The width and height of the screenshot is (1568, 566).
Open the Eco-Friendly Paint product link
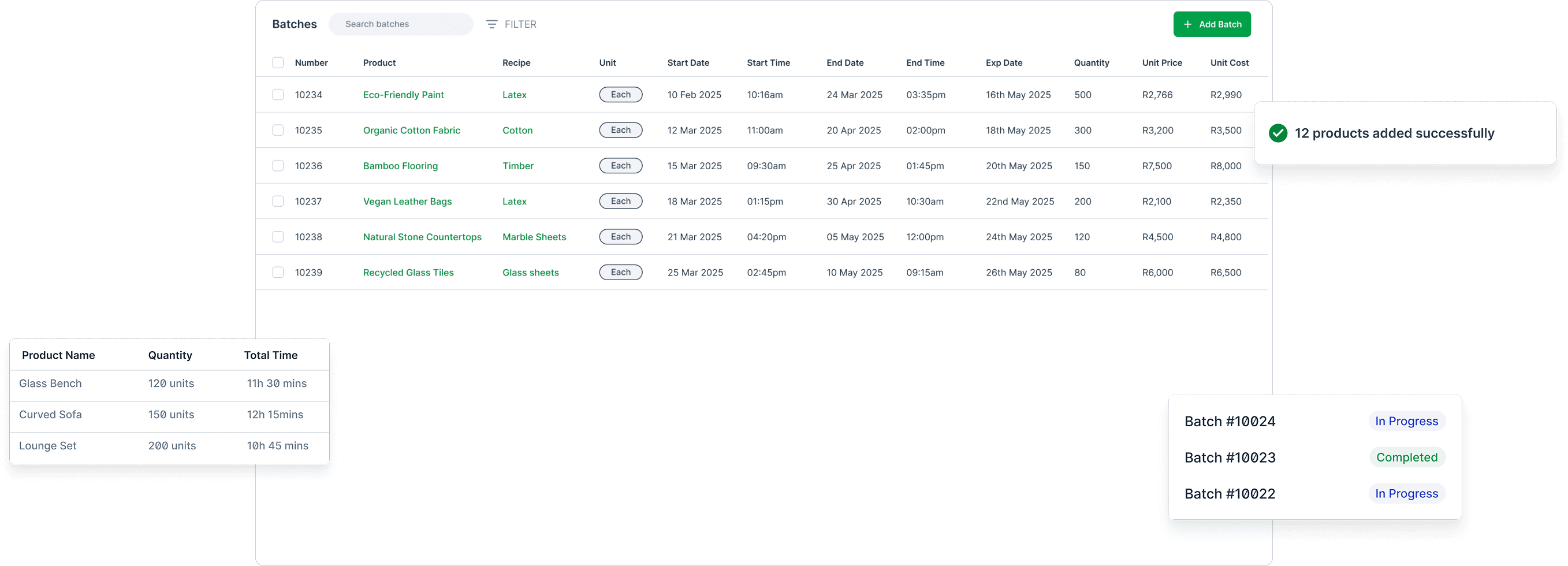(x=403, y=95)
